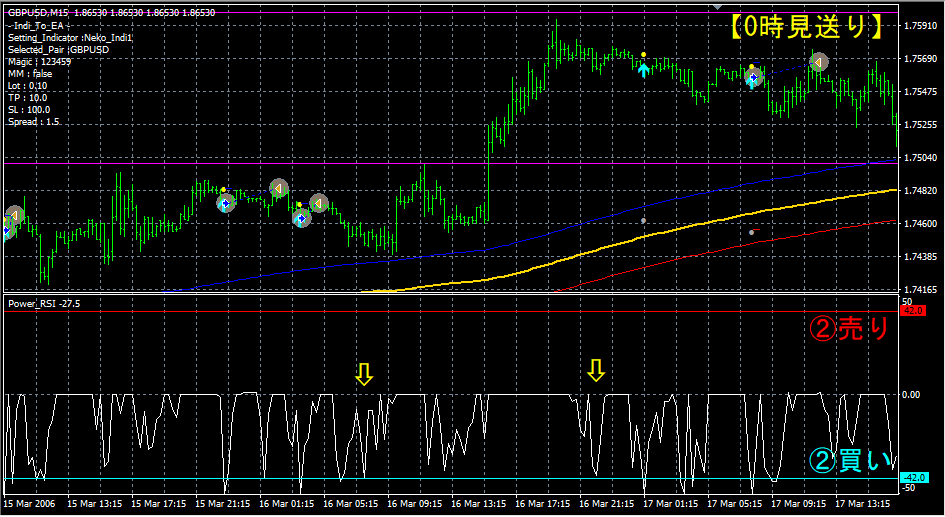Click the 1.74385 price scale label
The image size is (945, 517).
click(x=920, y=257)
